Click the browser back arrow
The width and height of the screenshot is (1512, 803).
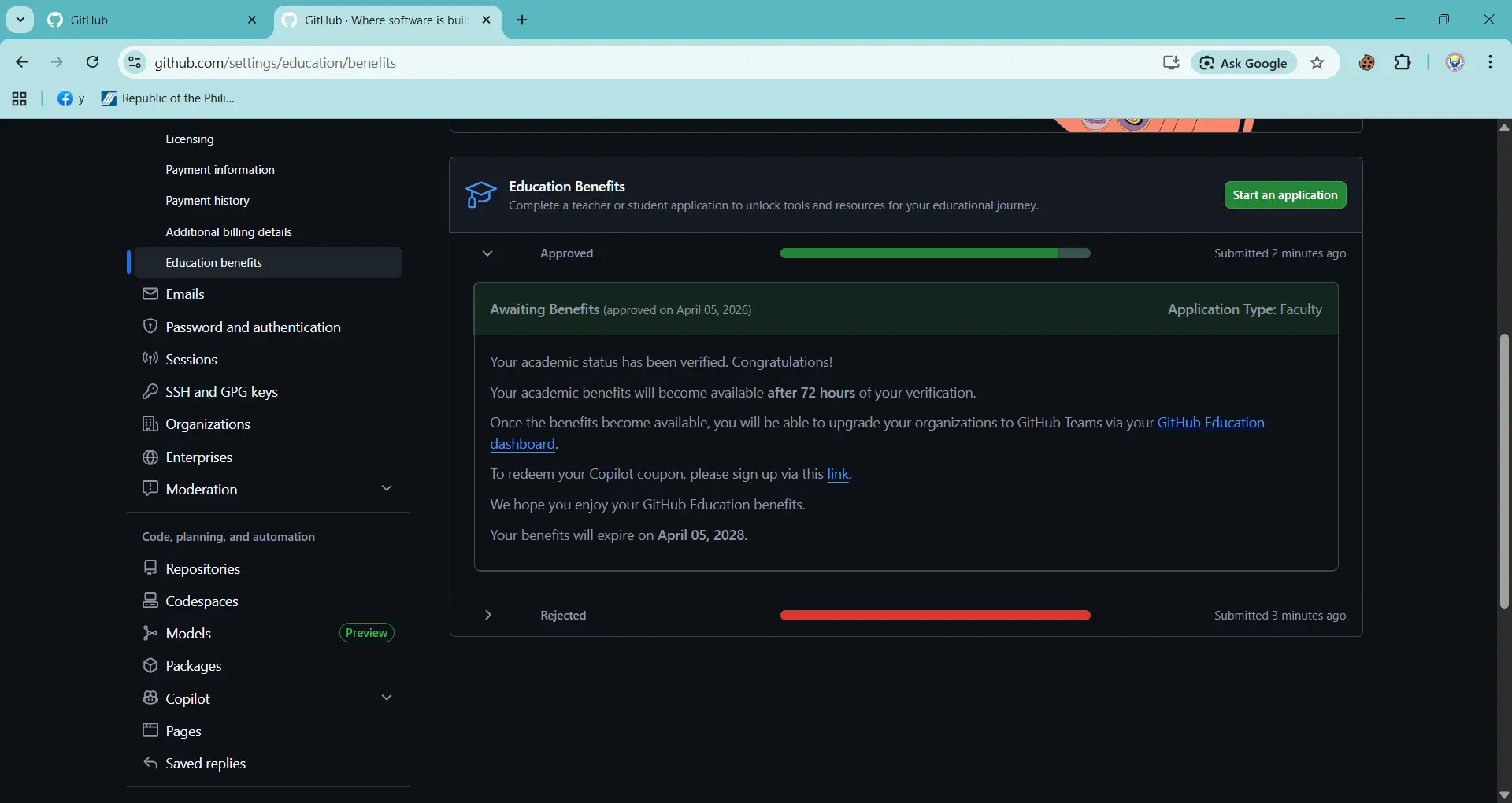[x=22, y=62]
